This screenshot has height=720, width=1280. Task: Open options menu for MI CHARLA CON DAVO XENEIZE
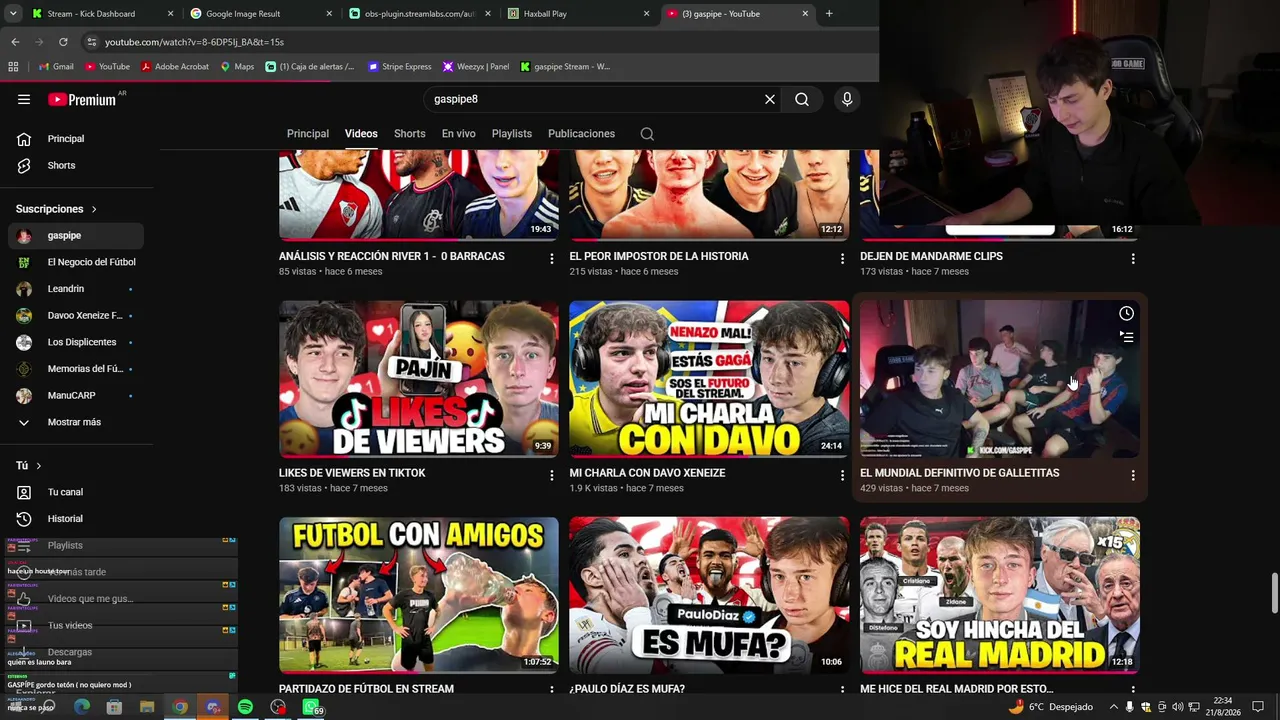(842, 475)
